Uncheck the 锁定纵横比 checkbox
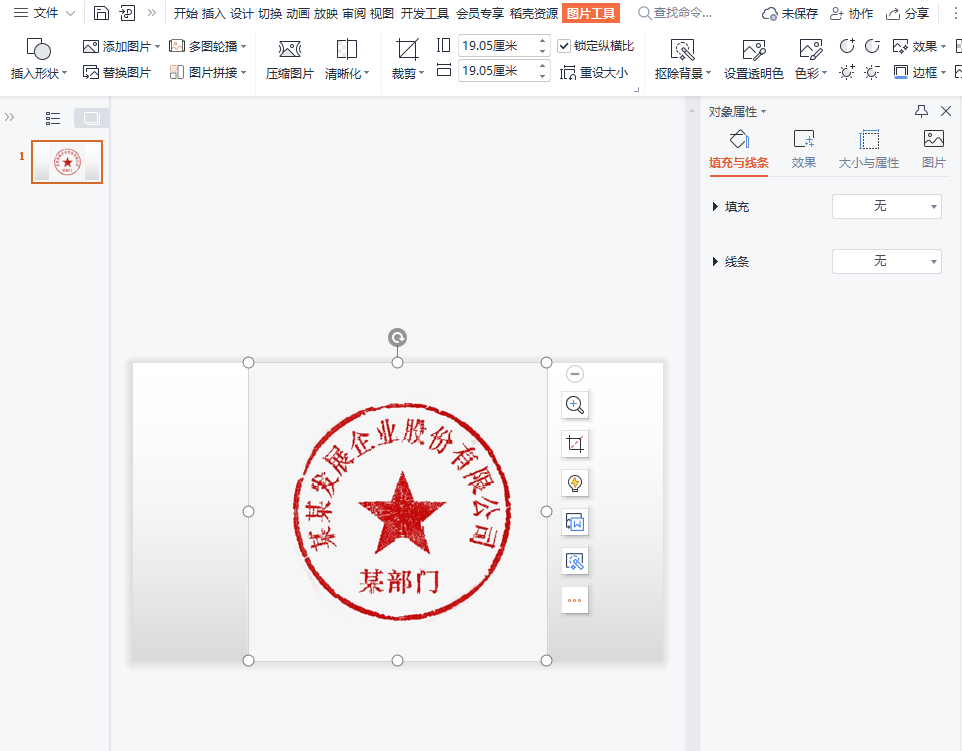The width and height of the screenshot is (962, 751). (564, 45)
